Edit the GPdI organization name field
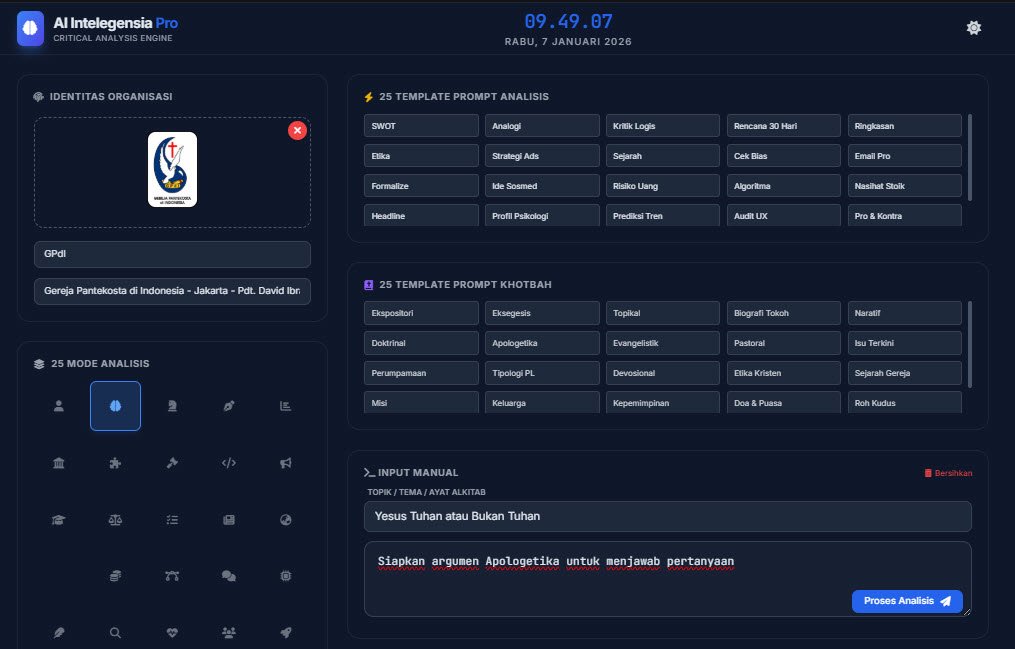1015x649 pixels. [x=172, y=254]
